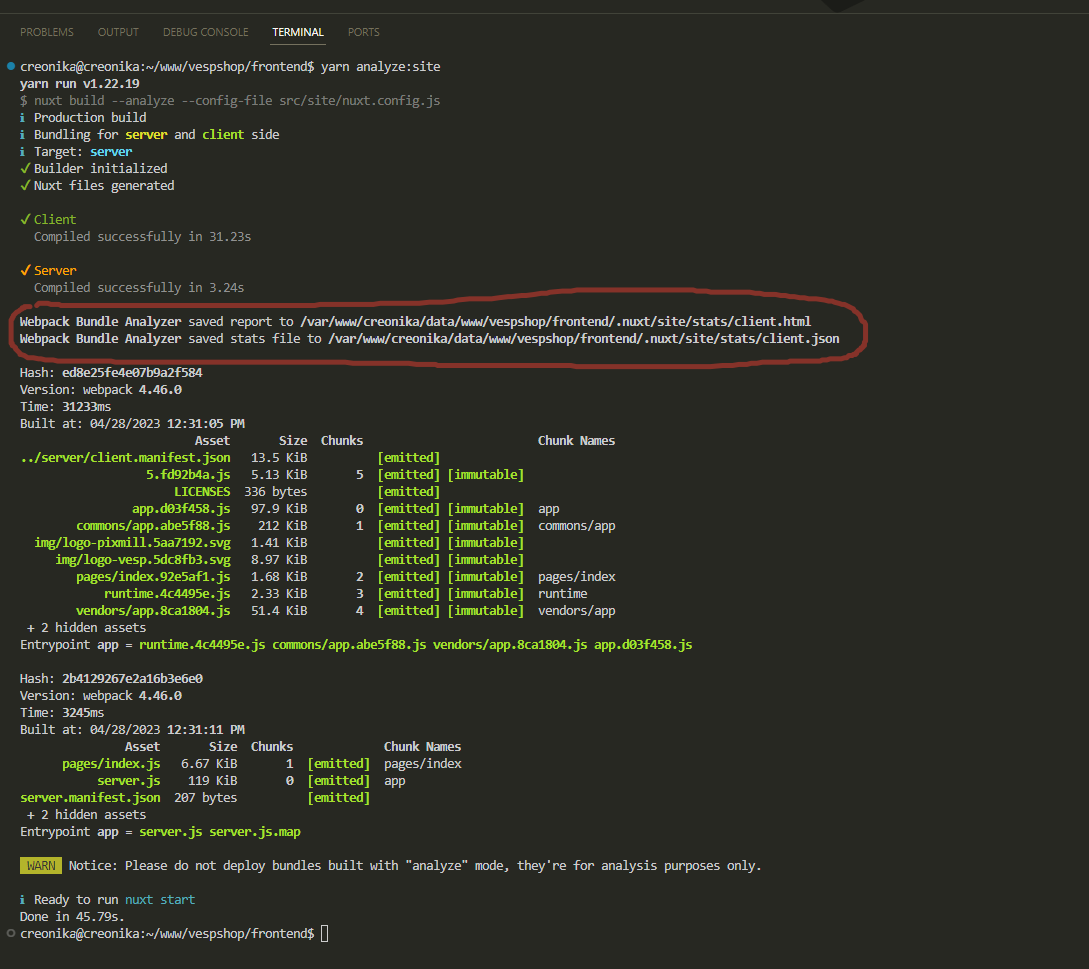The height and width of the screenshot is (969, 1089).
Task: Click the pages/index.js server asset
Action: pos(111,764)
